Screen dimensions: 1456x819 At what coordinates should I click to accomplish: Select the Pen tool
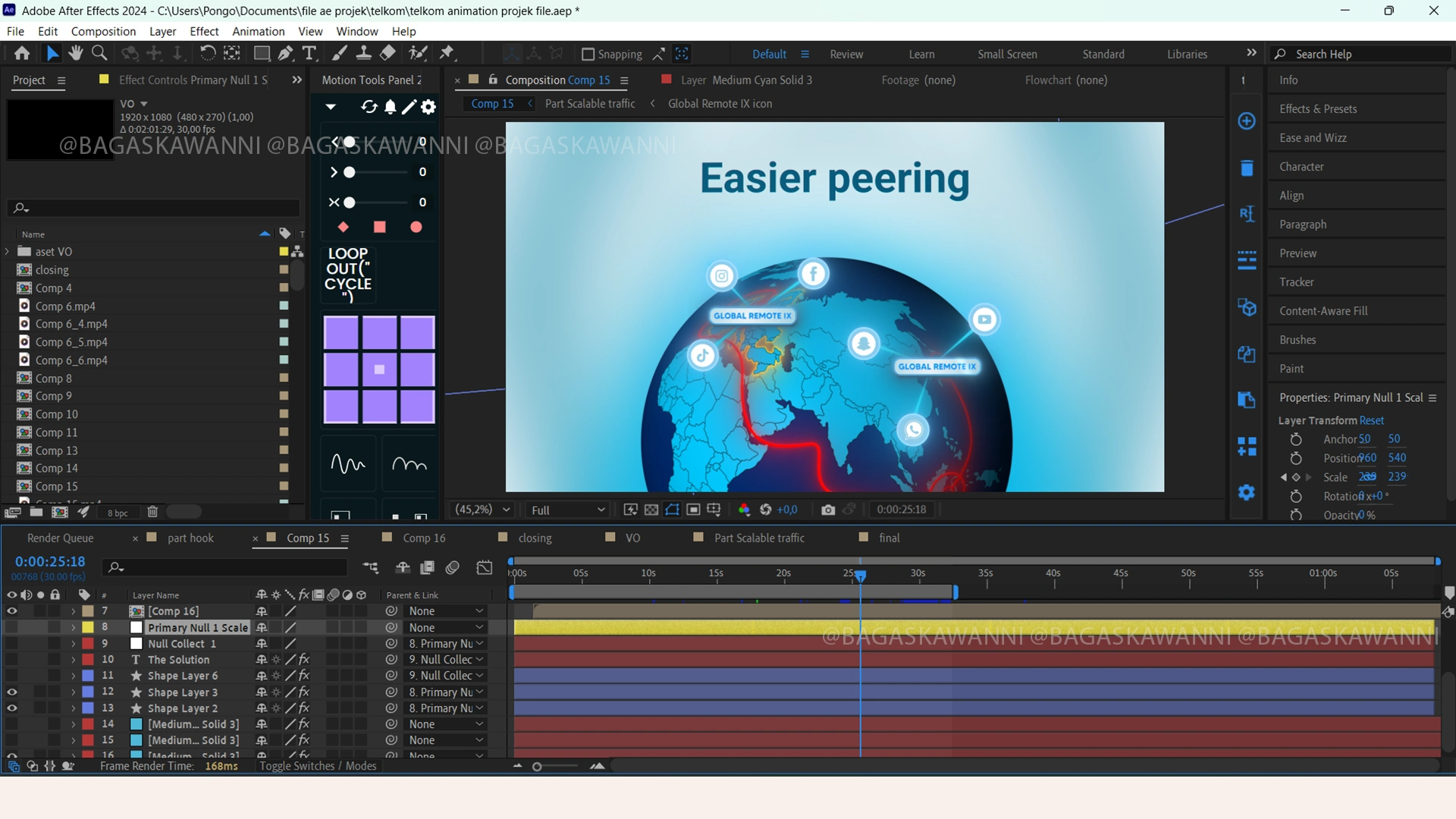click(x=285, y=53)
